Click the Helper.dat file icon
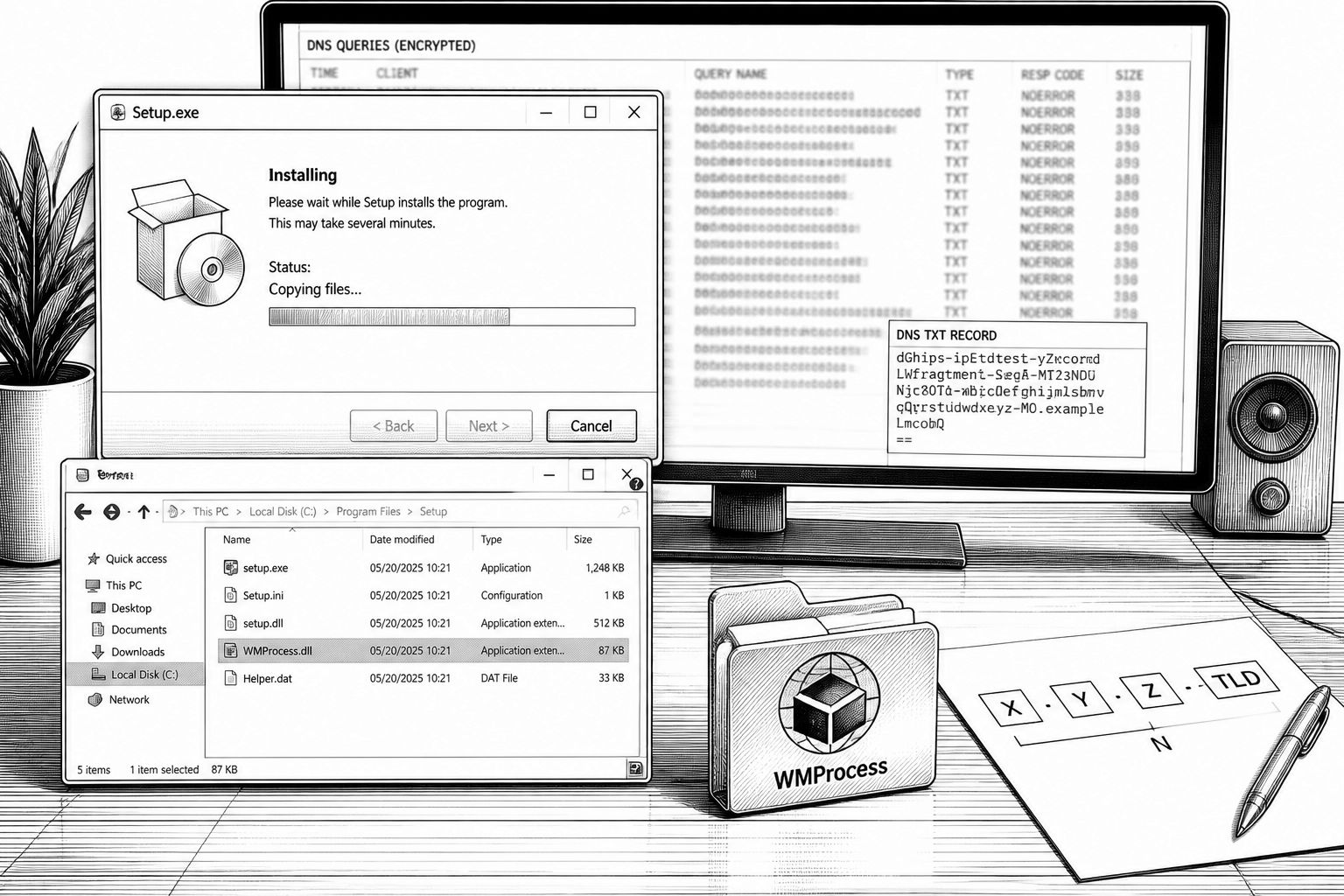Image resolution: width=1344 pixels, height=896 pixels. pyautogui.click(x=231, y=678)
